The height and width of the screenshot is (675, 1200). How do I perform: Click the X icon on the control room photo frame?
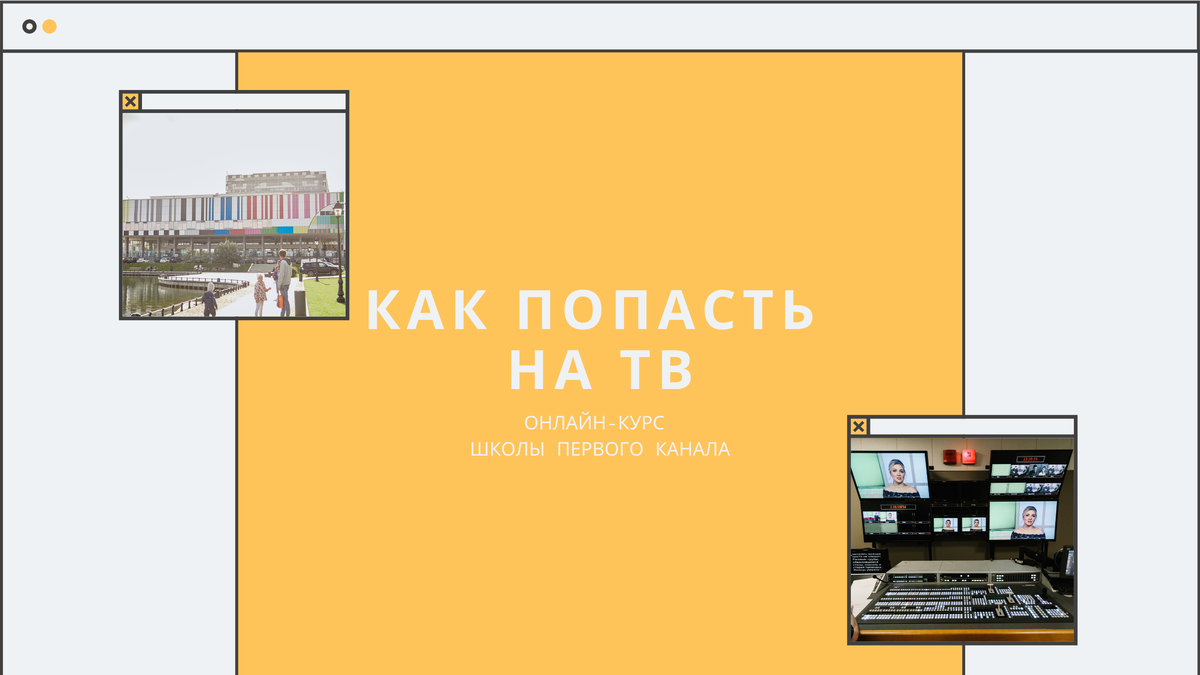pyautogui.click(x=859, y=427)
